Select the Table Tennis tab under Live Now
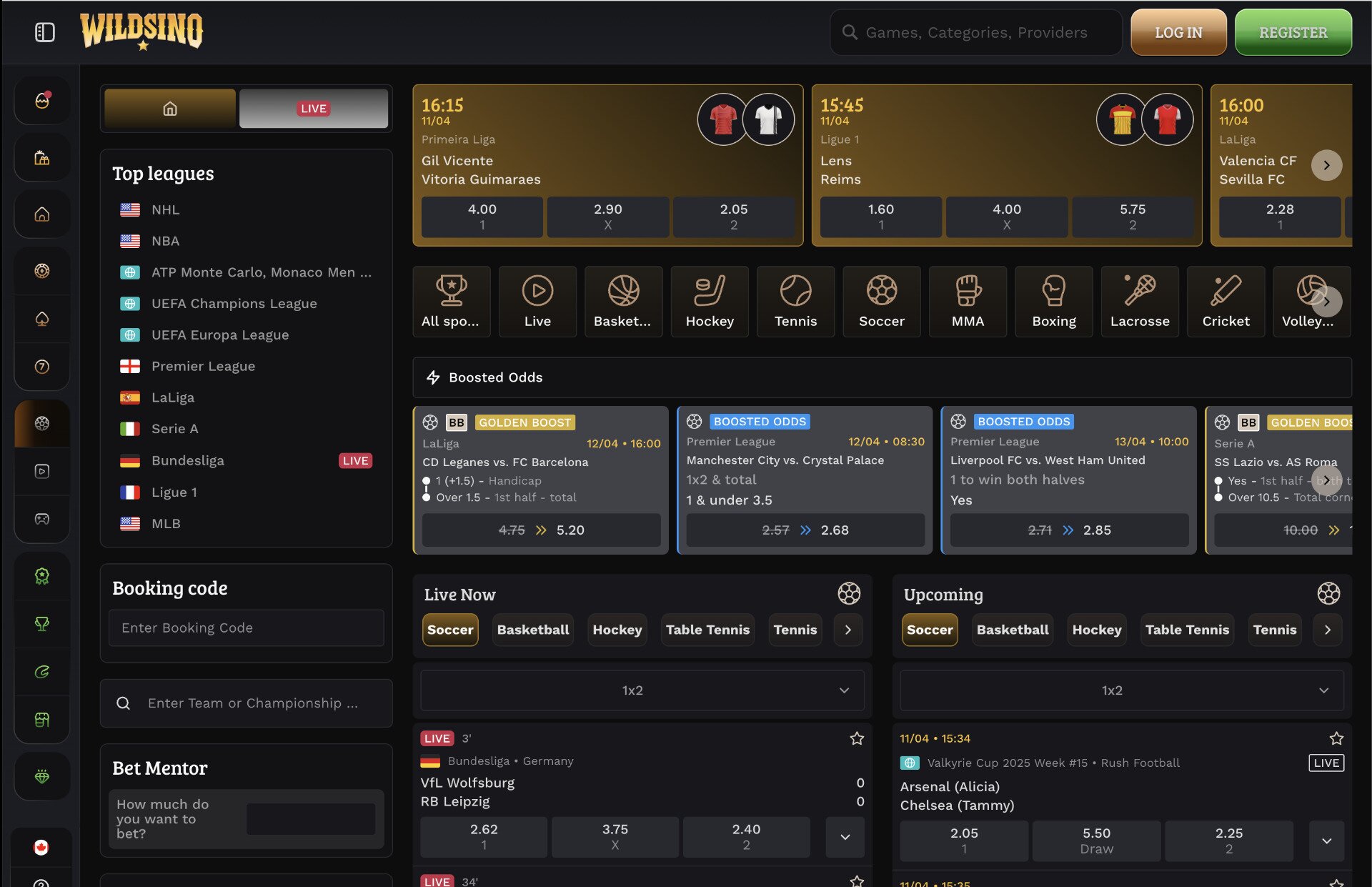Screen dimensions: 1372x887 (x=707, y=630)
